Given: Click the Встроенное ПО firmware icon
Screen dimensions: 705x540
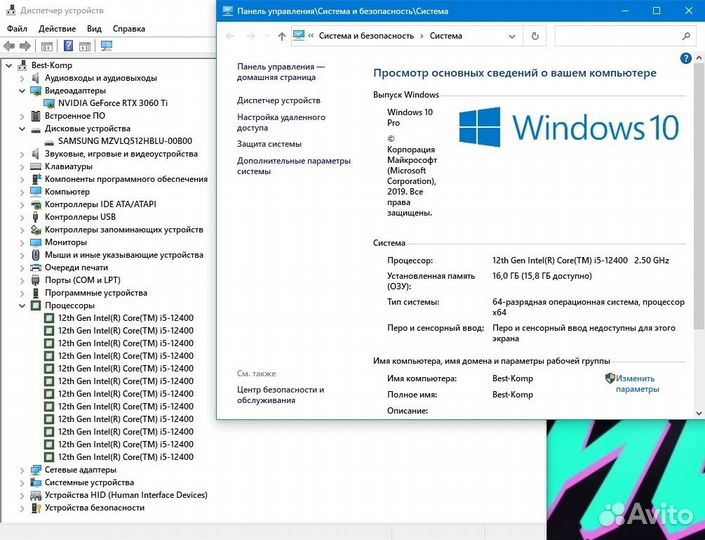Looking at the screenshot, I should pyautogui.click(x=36, y=116).
